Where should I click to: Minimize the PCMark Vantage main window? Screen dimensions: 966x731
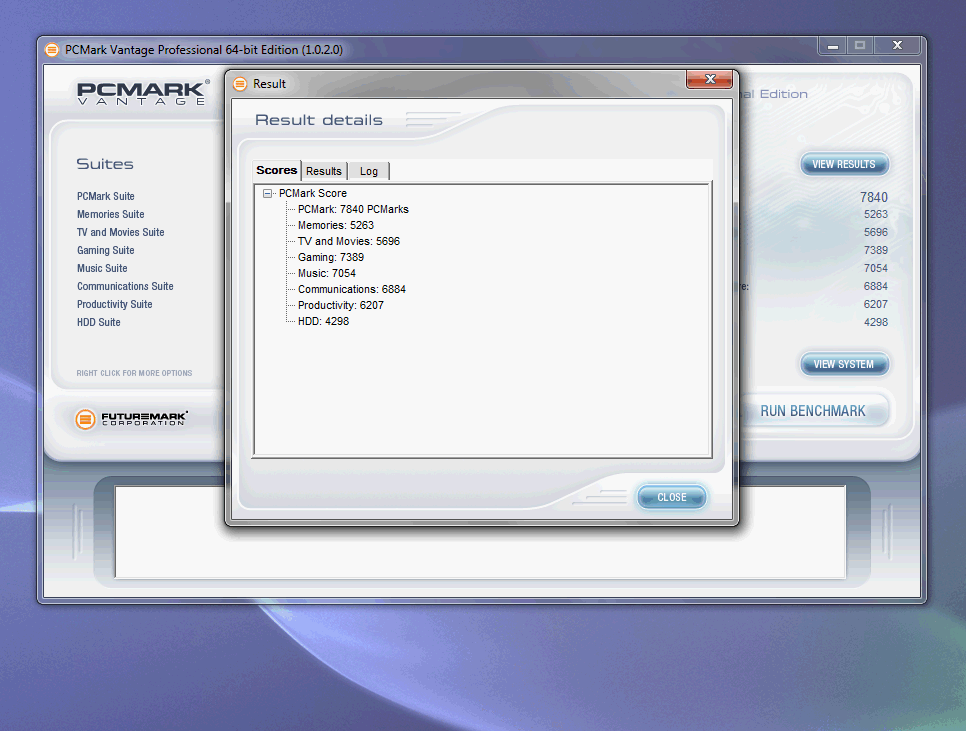833,46
